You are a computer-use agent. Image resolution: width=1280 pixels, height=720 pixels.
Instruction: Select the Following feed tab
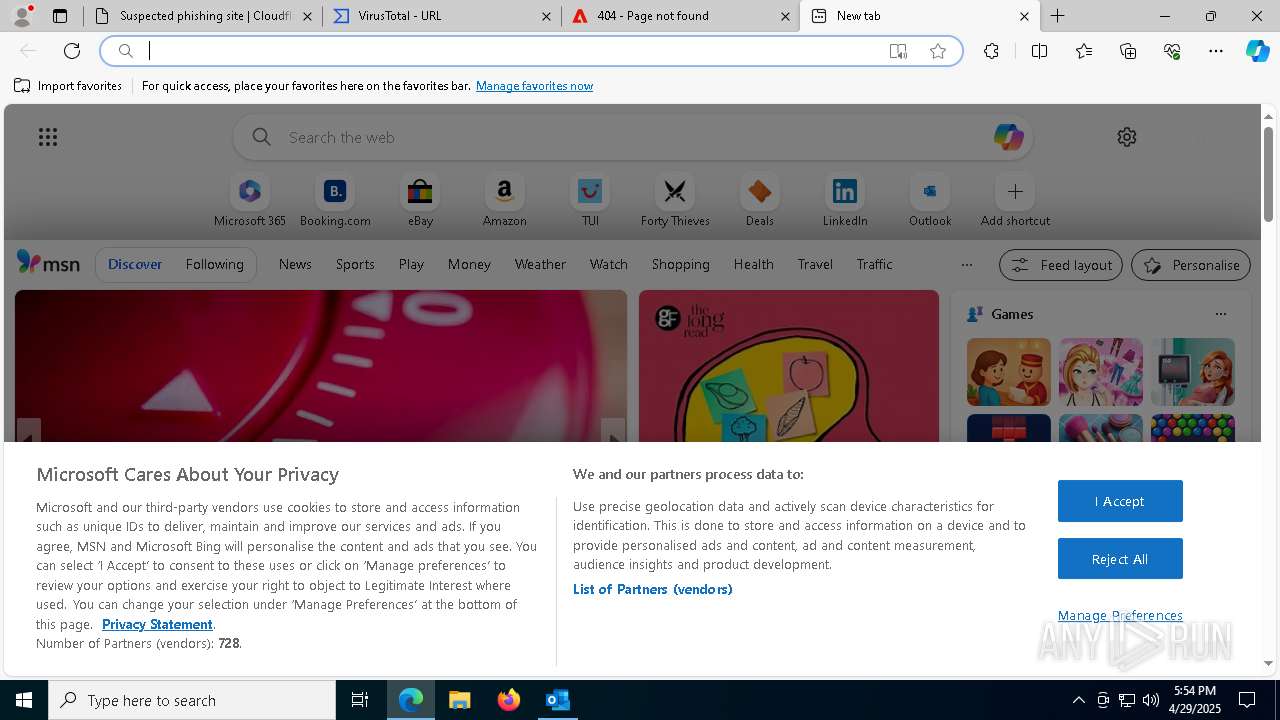pos(214,264)
